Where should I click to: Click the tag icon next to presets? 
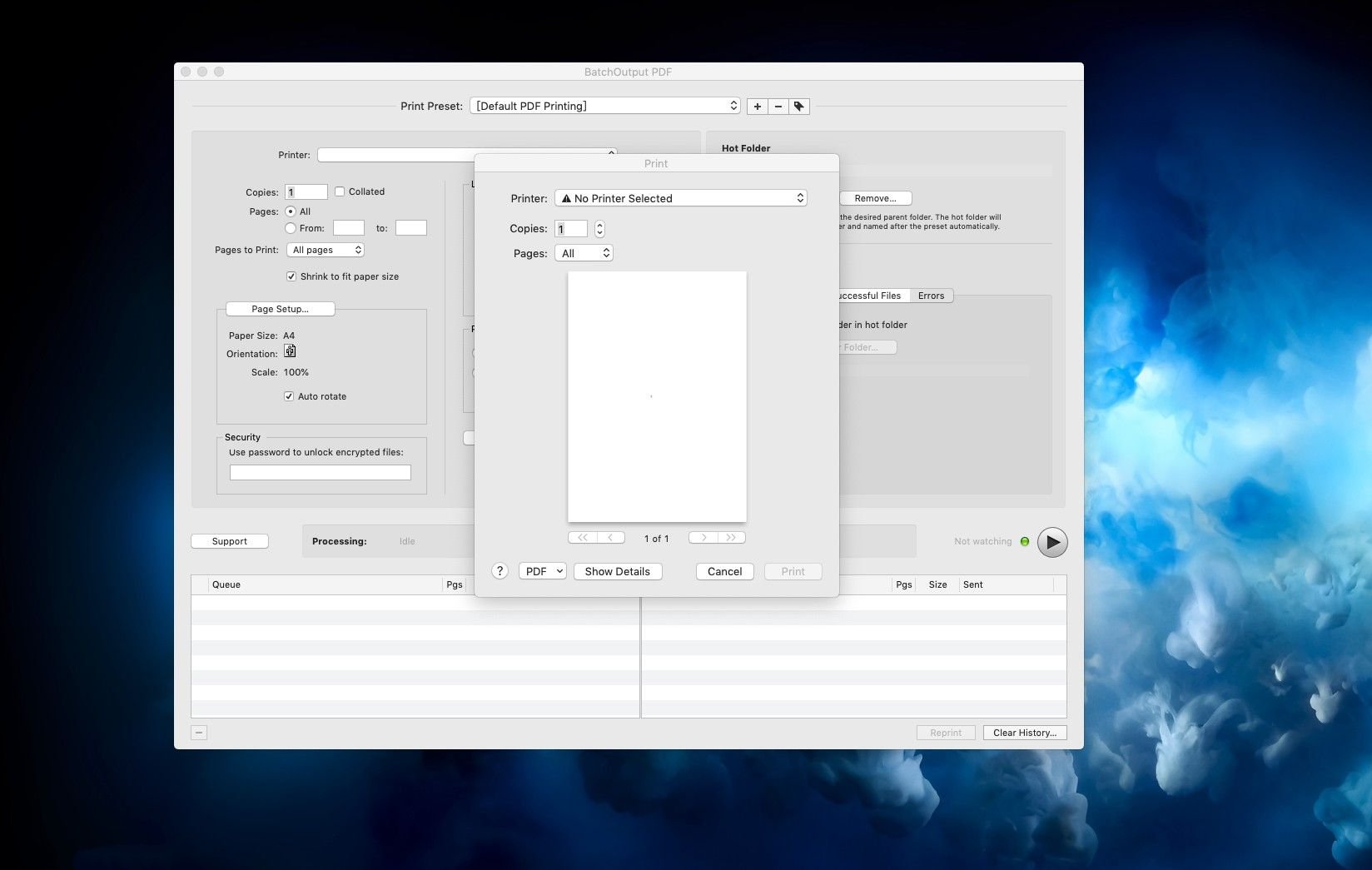click(x=799, y=107)
